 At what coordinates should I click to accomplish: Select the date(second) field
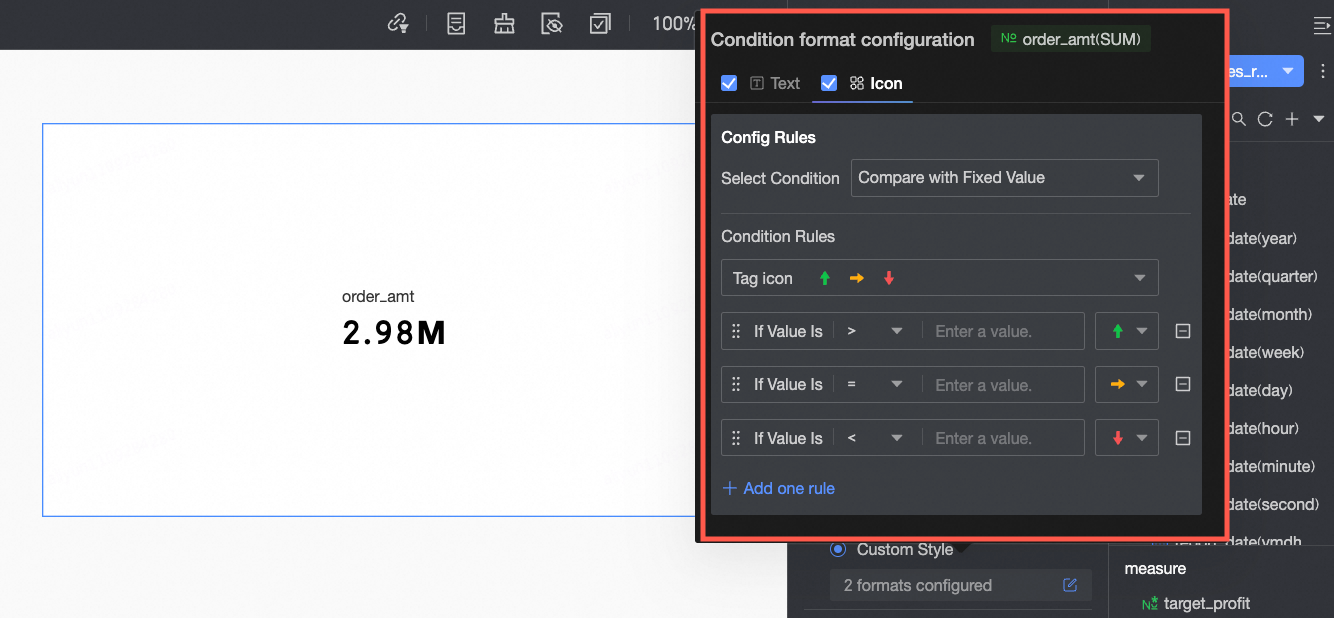coord(1273,504)
